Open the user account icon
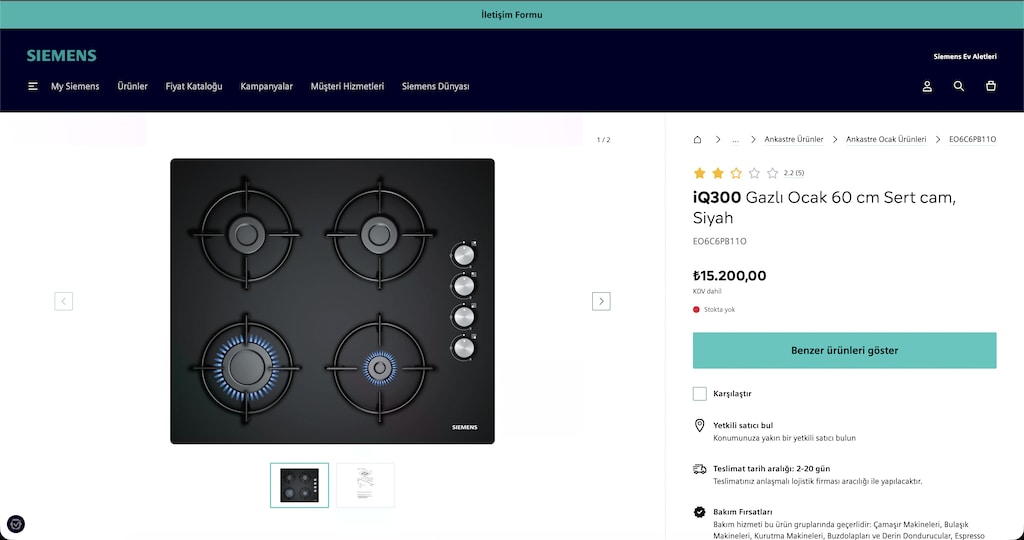 tap(927, 86)
